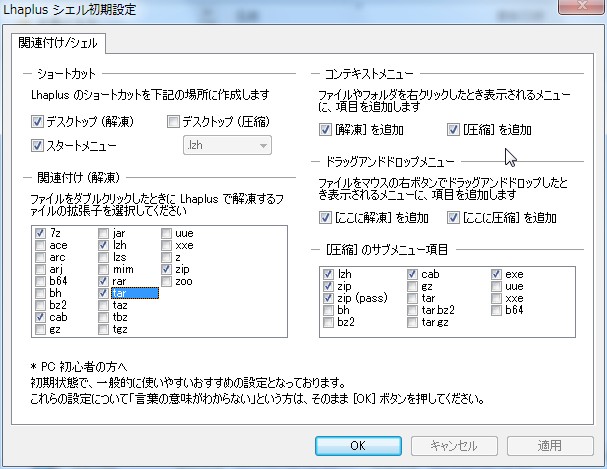Check uue in compression submenu list
Screen dimensions: 607x469
[x=496, y=286]
